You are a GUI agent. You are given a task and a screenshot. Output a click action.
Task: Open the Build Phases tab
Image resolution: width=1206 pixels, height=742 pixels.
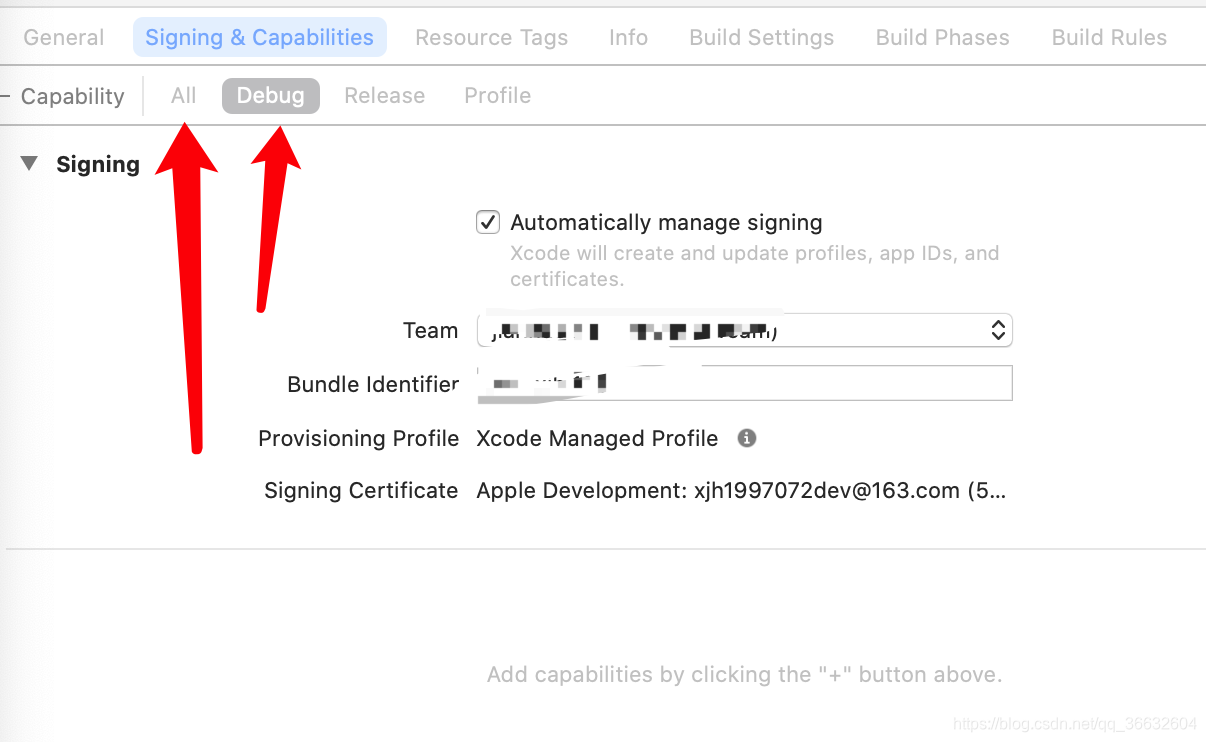pos(942,38)
